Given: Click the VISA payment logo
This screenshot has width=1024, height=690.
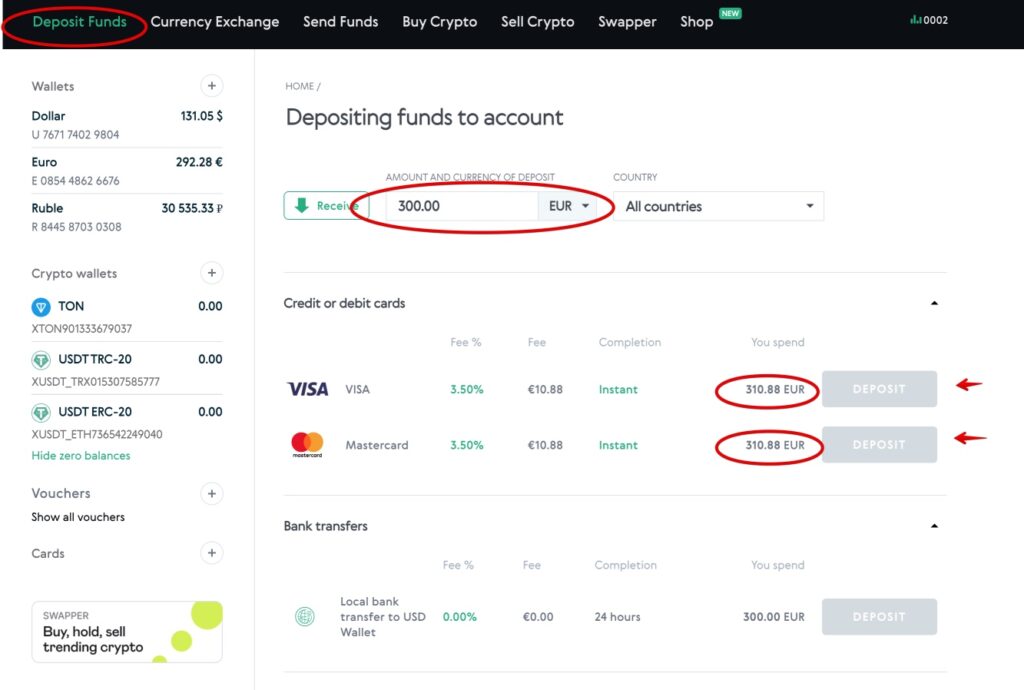Looking at the screenshot, I should (x=306, y=389).
